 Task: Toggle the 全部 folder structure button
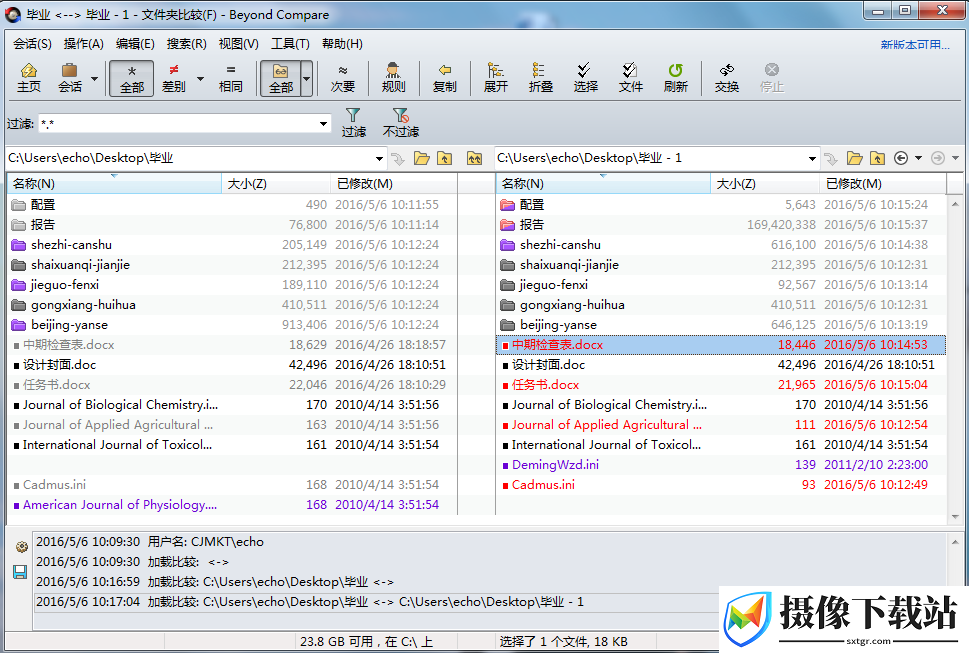281,78
